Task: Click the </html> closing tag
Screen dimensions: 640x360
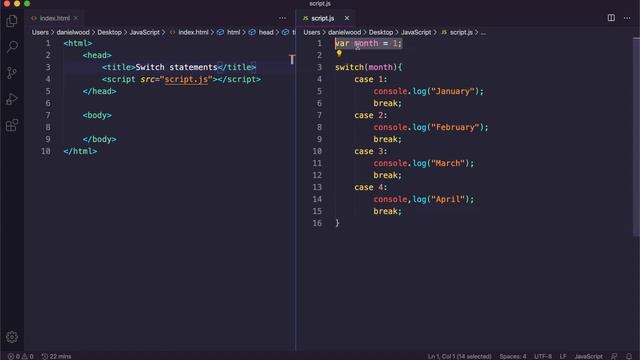Action: coord(80,151)
